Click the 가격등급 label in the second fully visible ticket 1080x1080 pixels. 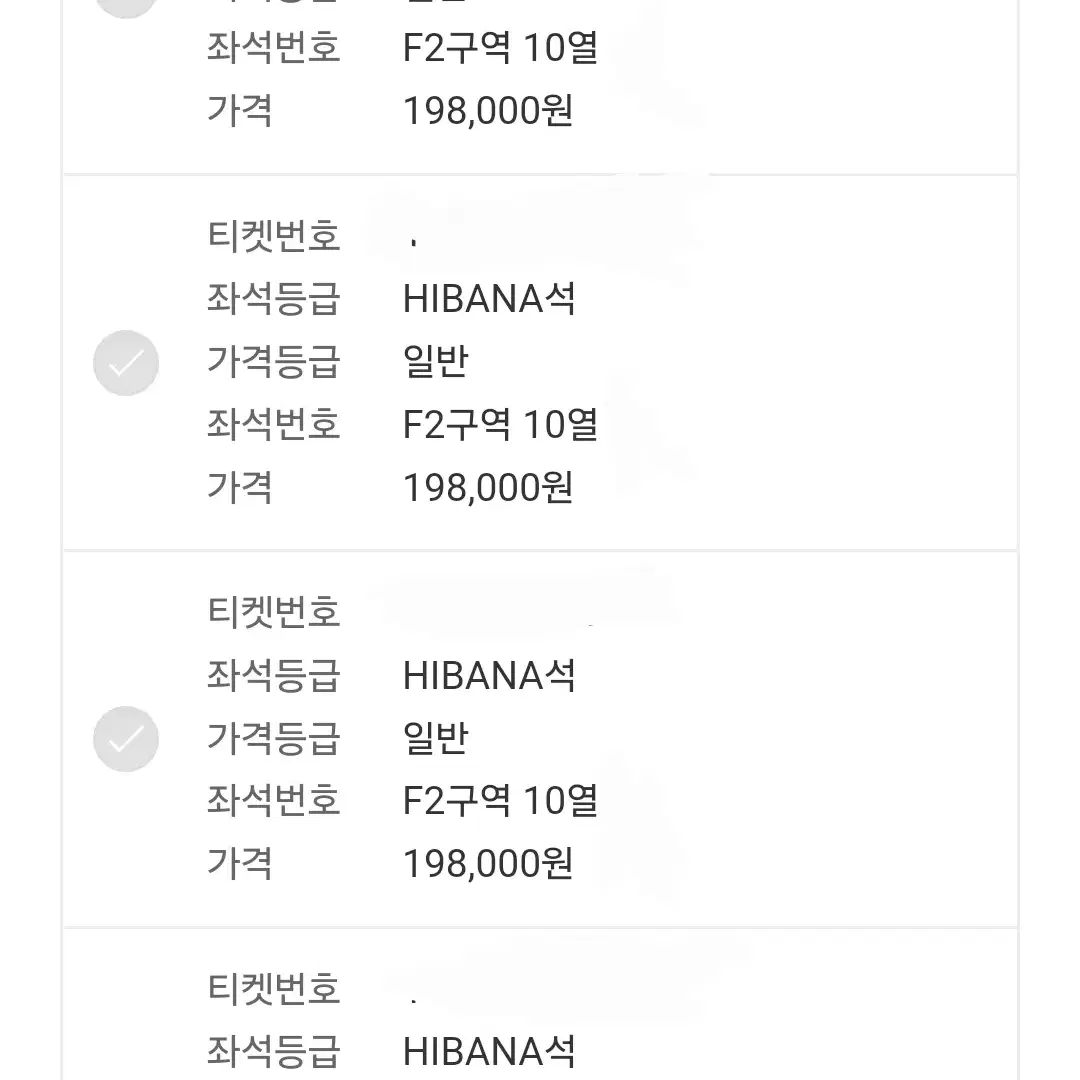click(x=273, y=738)
